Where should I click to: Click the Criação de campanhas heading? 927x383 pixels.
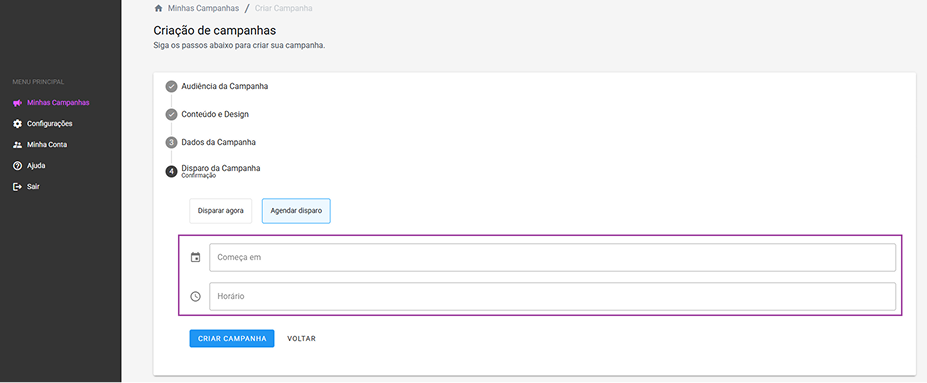click(x=215, y=30)
